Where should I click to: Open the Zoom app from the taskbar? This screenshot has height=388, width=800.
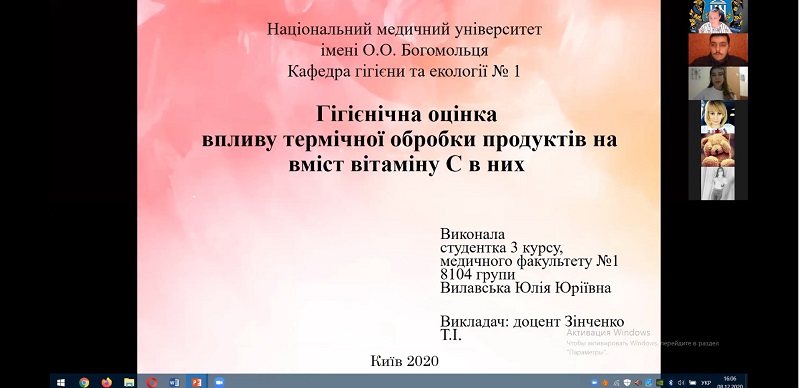[x=219, y=382]
